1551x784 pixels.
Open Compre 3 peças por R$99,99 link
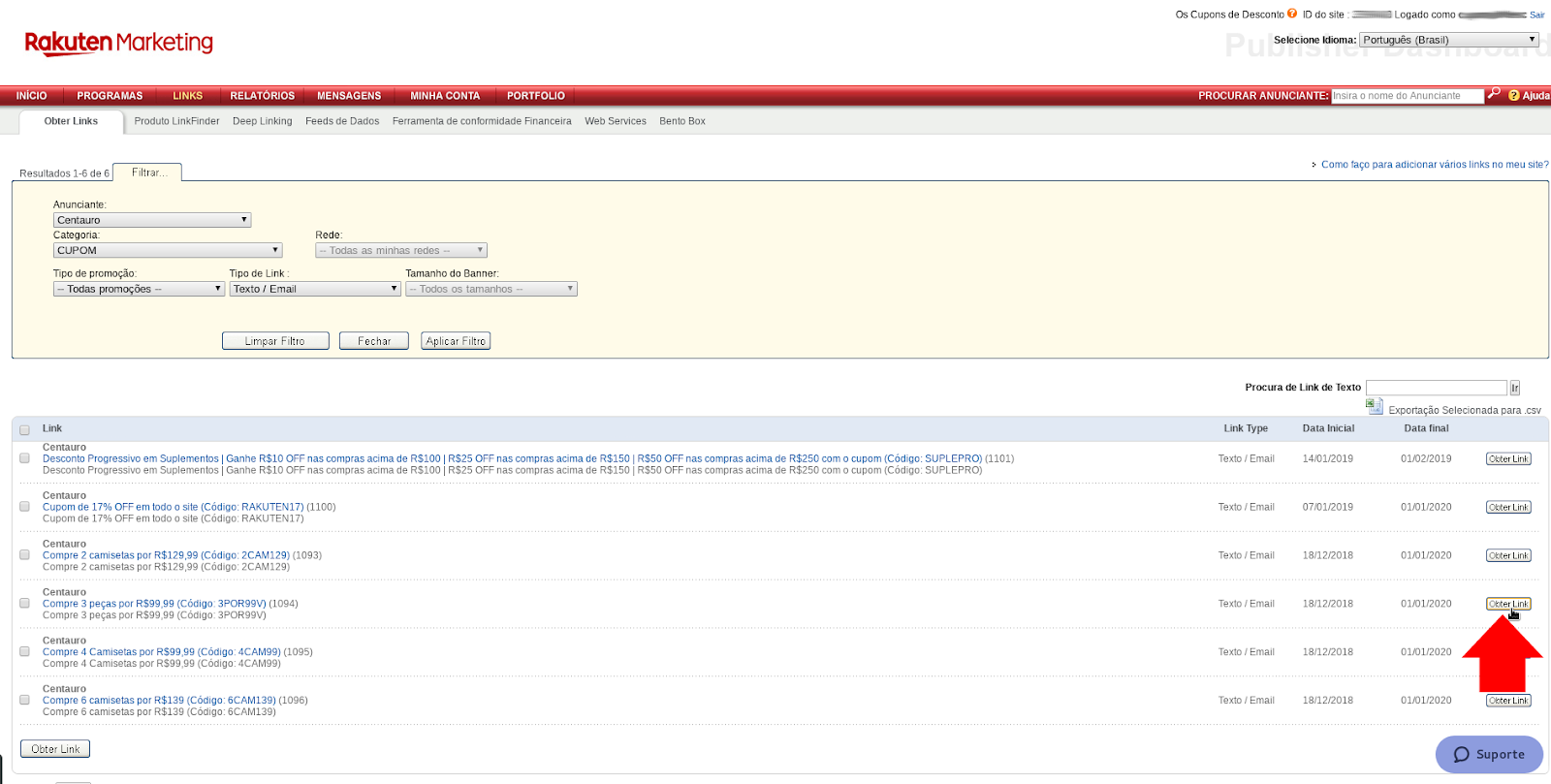154,604
